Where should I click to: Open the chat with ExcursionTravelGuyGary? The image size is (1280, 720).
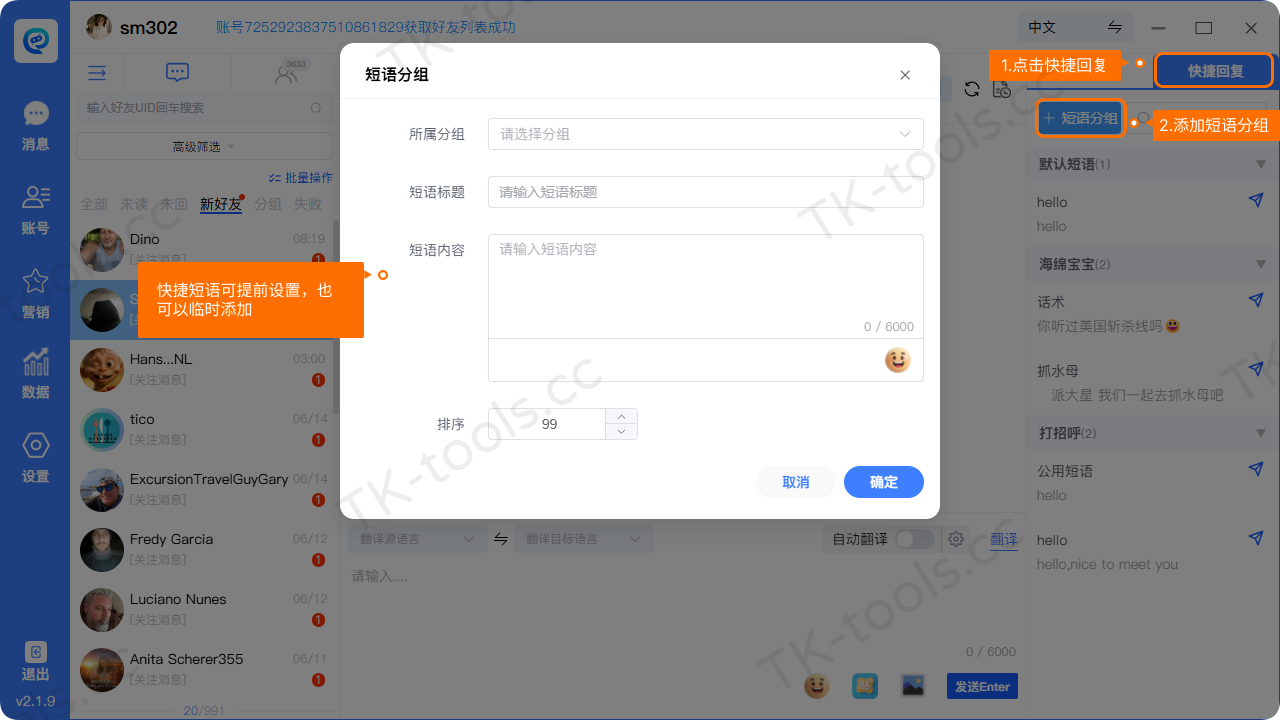(x=204, y=490)
